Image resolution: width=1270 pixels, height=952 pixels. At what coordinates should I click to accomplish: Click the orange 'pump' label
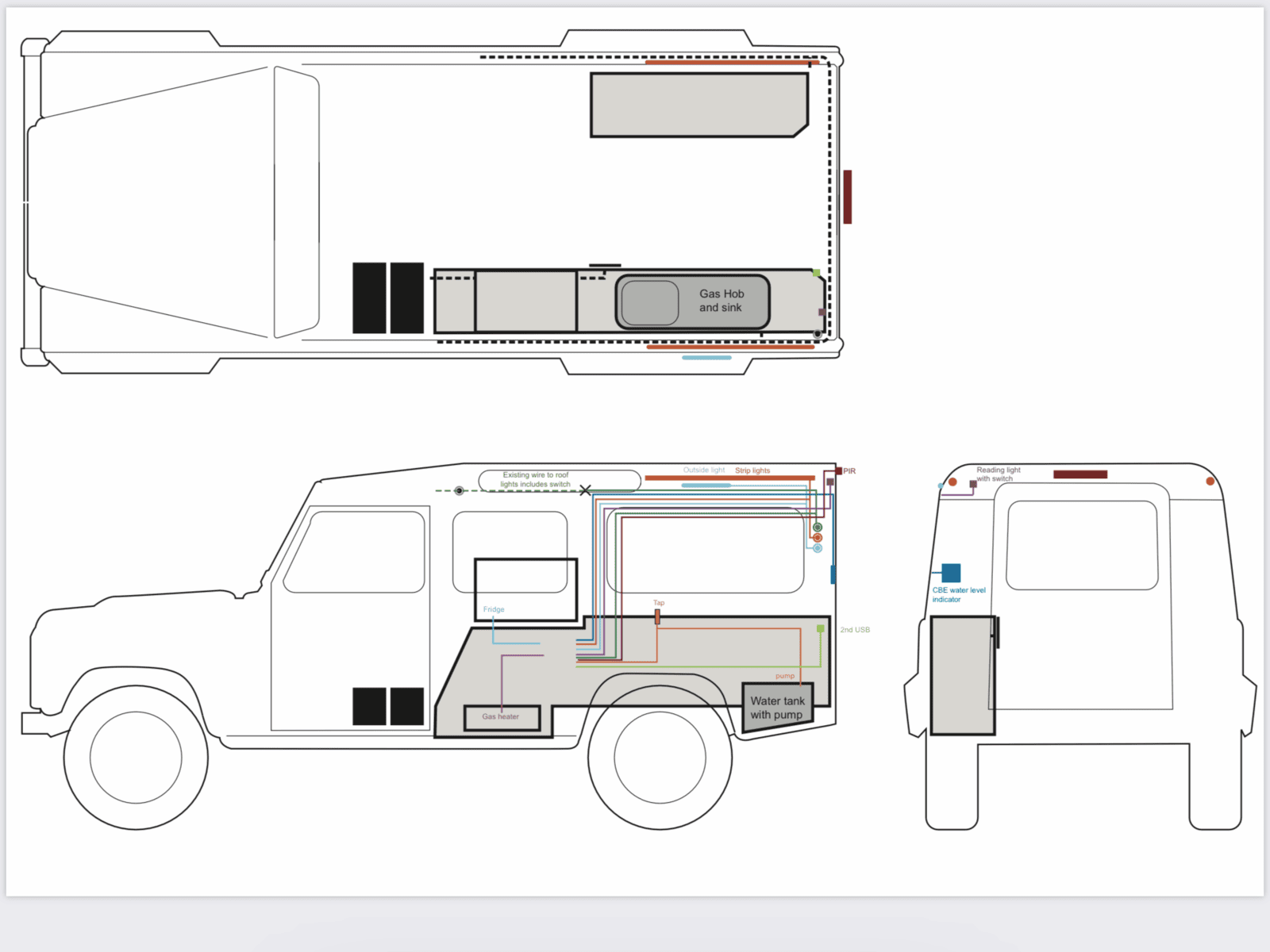click(785, 676)
